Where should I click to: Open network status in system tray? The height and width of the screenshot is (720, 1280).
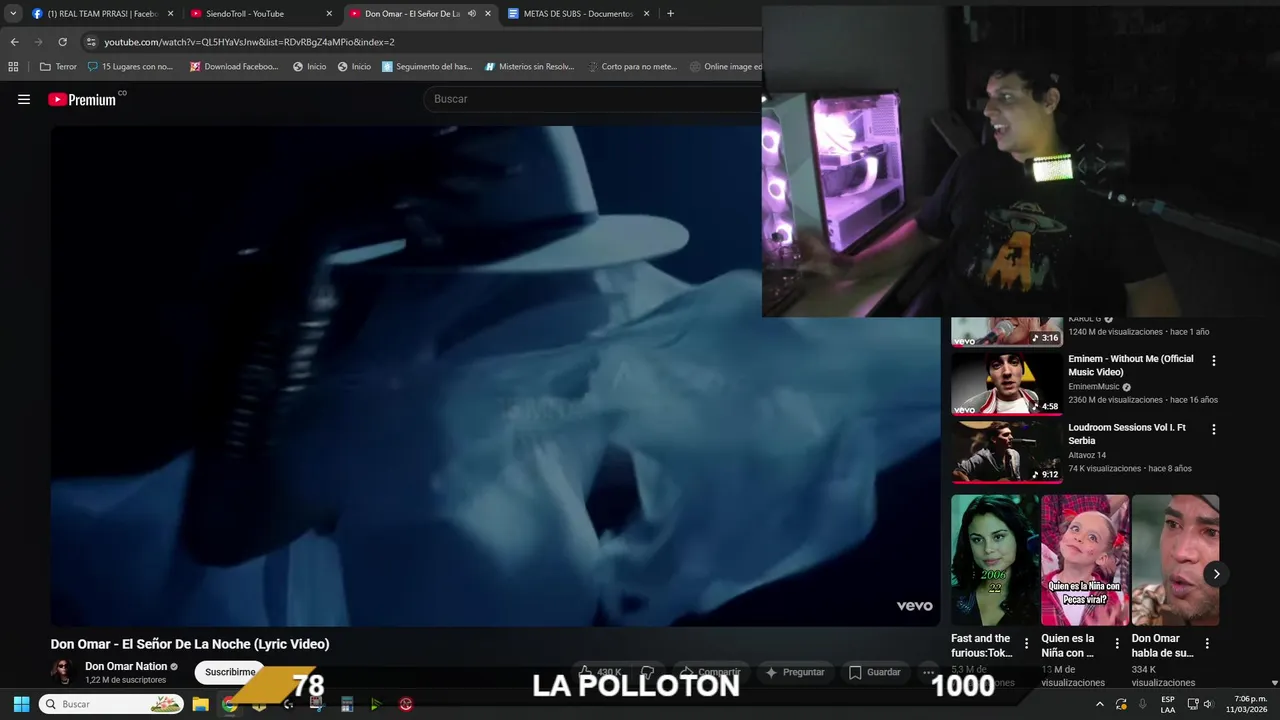click(1192, 704)
